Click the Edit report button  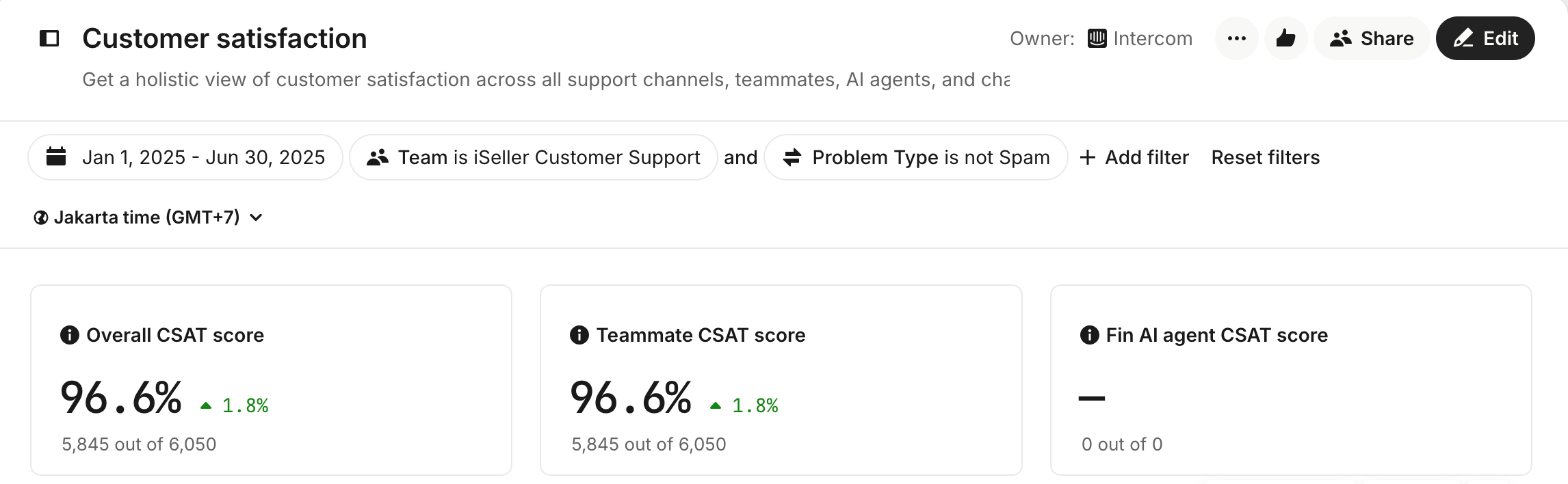pos(1485,38)
